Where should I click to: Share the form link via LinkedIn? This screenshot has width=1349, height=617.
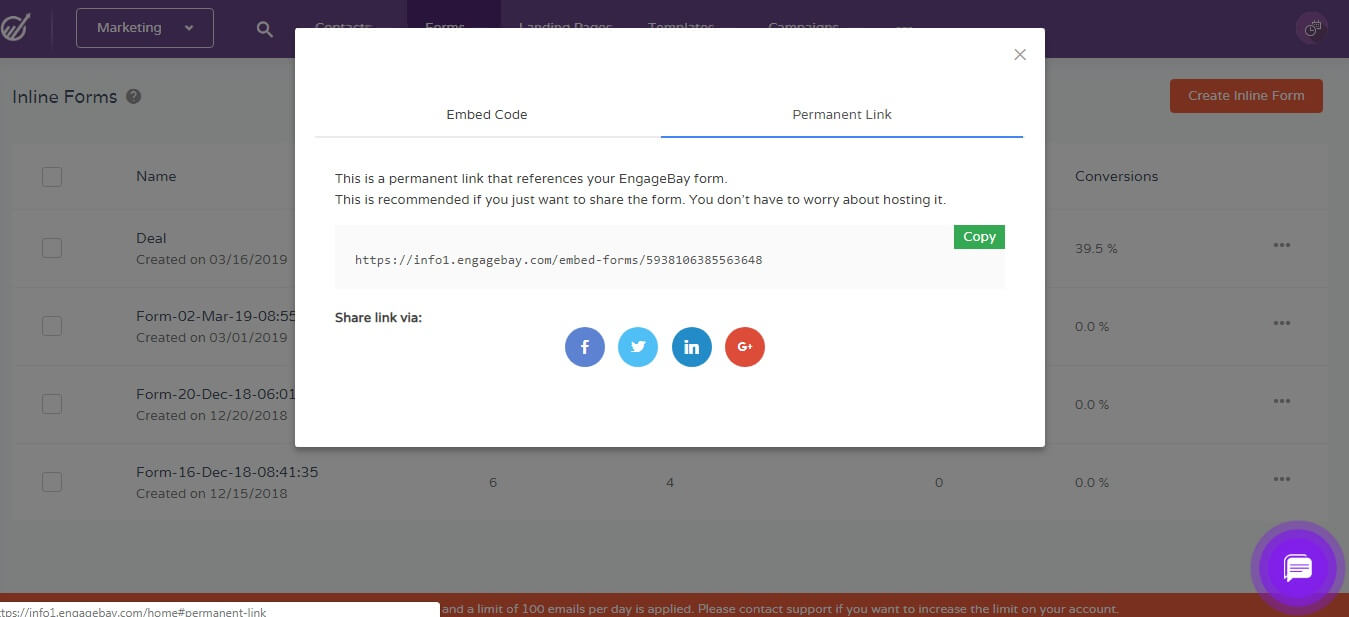click(x=691, y=346)
